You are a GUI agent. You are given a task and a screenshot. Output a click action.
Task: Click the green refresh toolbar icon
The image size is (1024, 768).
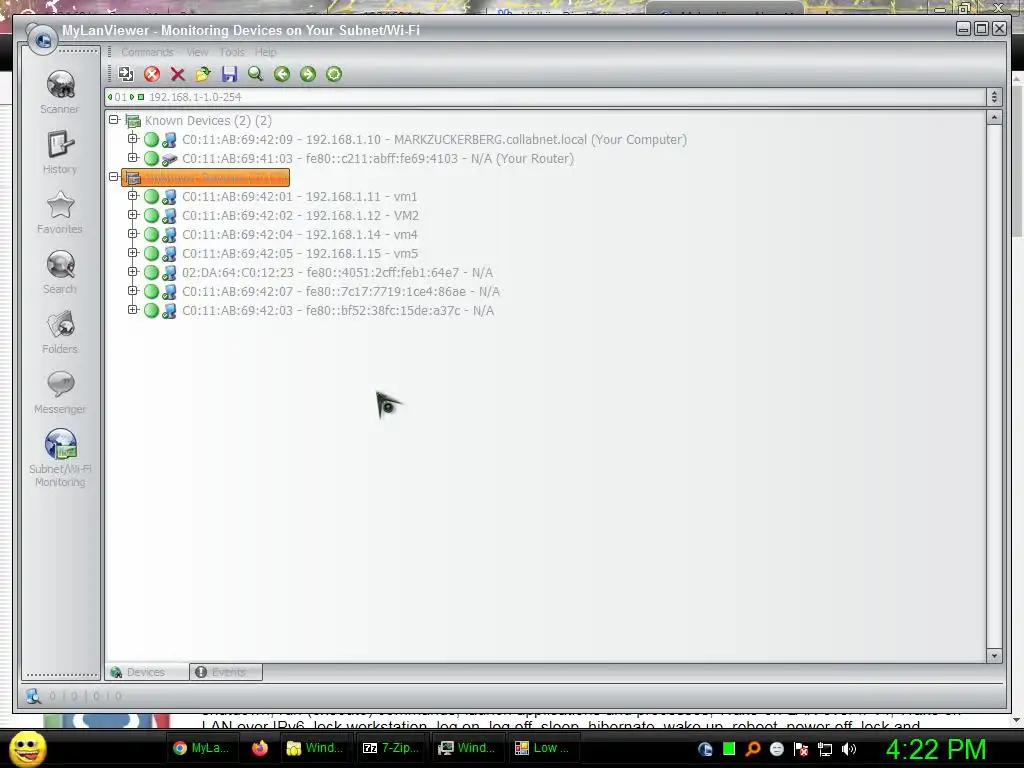pyautogui.click(x=334, y=74)
